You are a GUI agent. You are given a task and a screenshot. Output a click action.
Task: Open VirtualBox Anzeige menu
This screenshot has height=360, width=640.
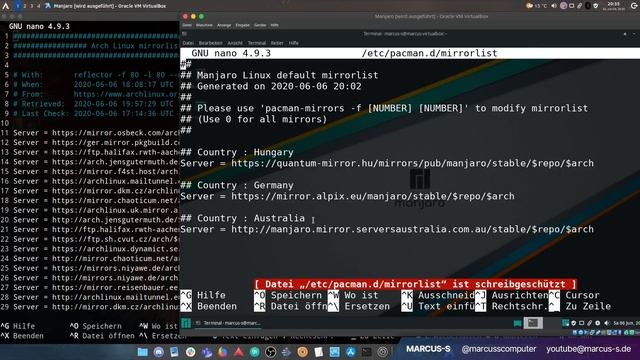tap(224, 25)
